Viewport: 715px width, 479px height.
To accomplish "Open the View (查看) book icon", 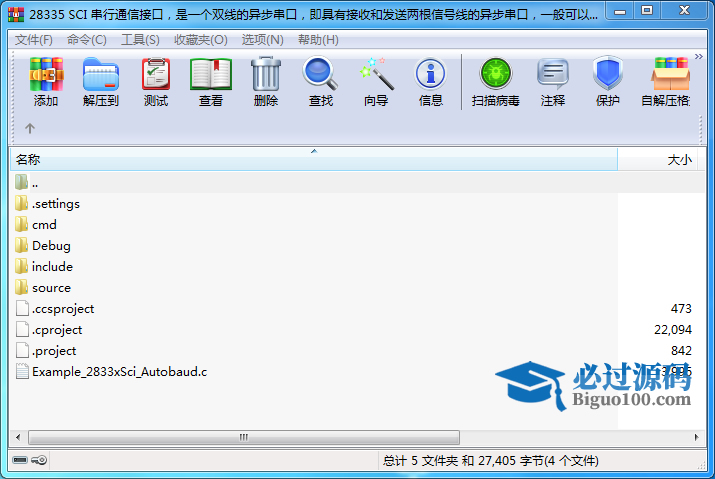I will point(211,74).
